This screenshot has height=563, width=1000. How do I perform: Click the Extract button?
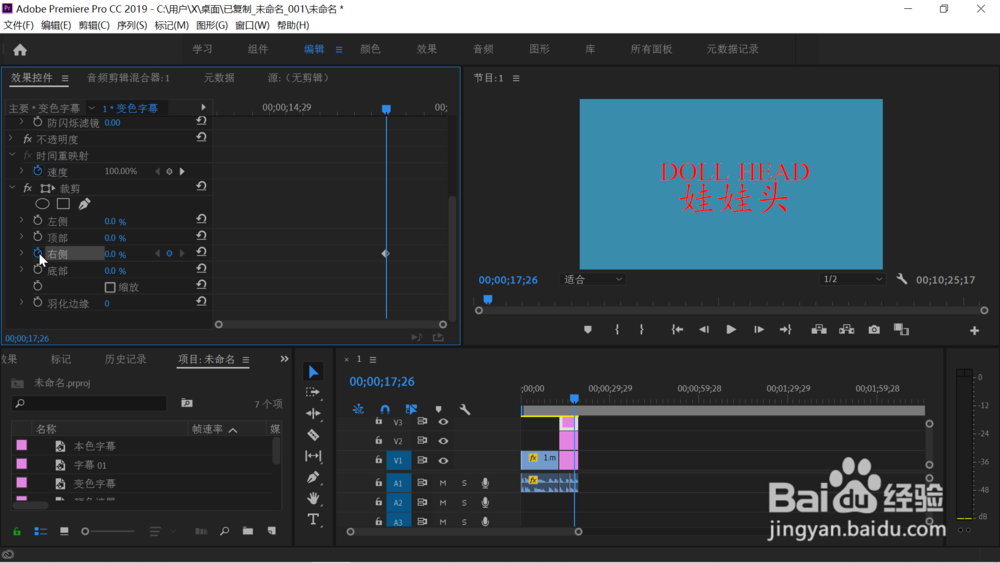847,330
